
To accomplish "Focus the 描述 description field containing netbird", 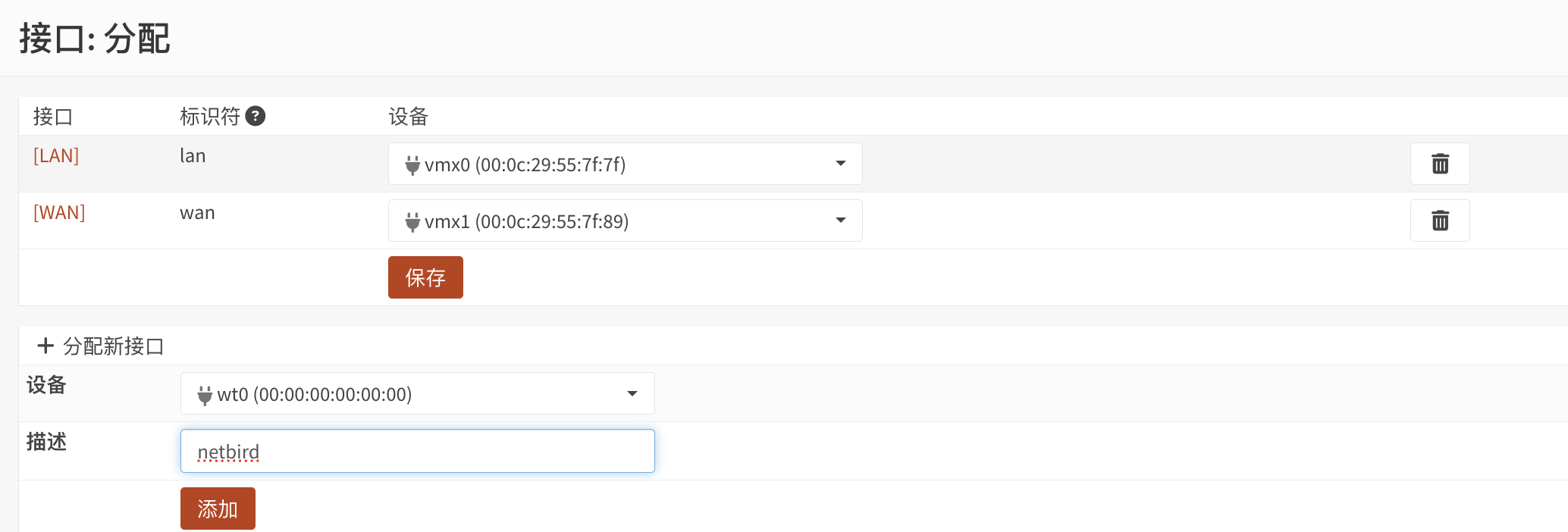I will click(x=418, y=451).
